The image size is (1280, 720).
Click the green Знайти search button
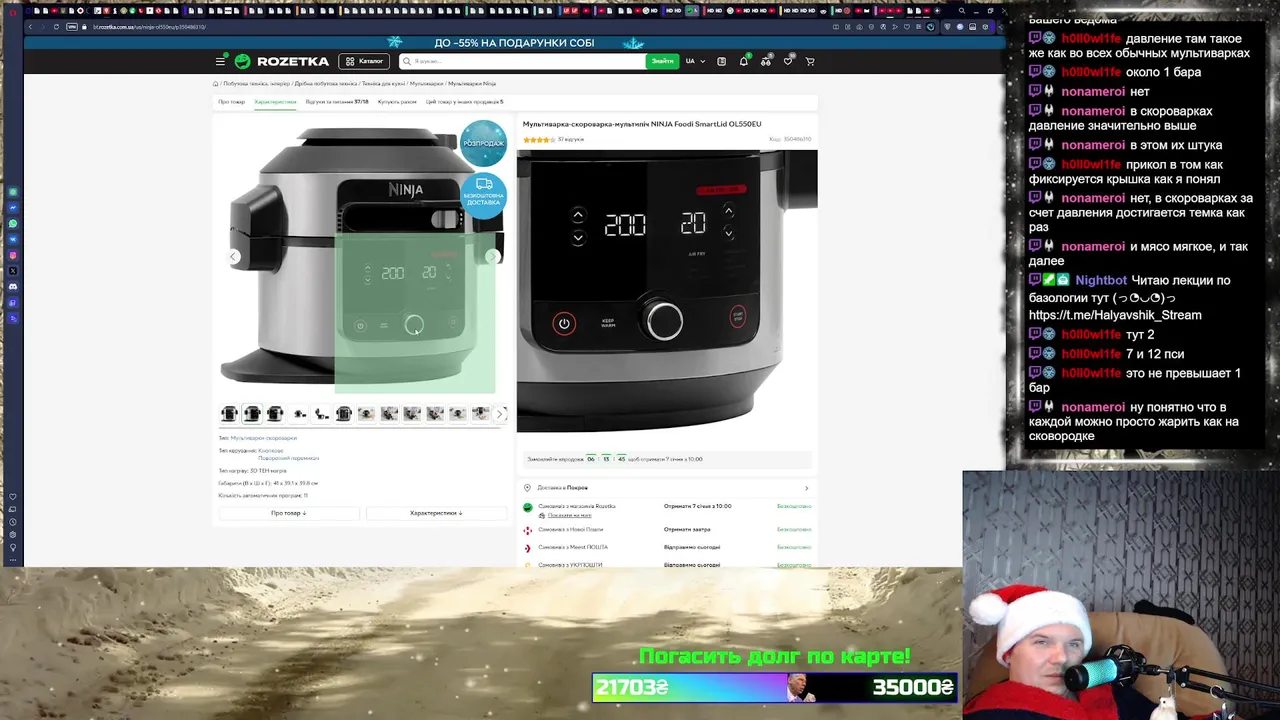pos(662,61)
